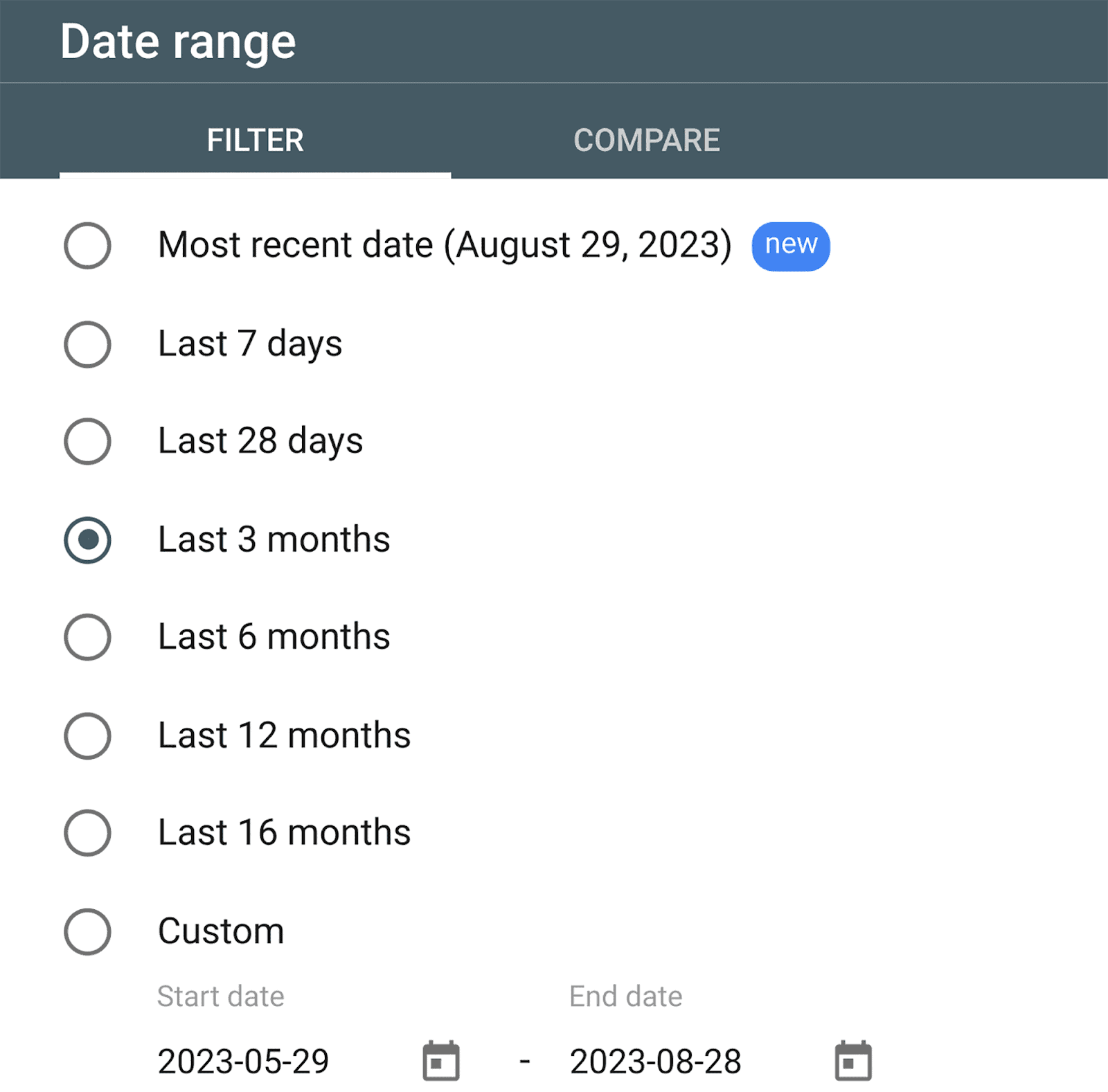This screenshot has height=1092, width=1108.
Task: Click the End date label
Action: pyautogui.click(x=625, y=997)
